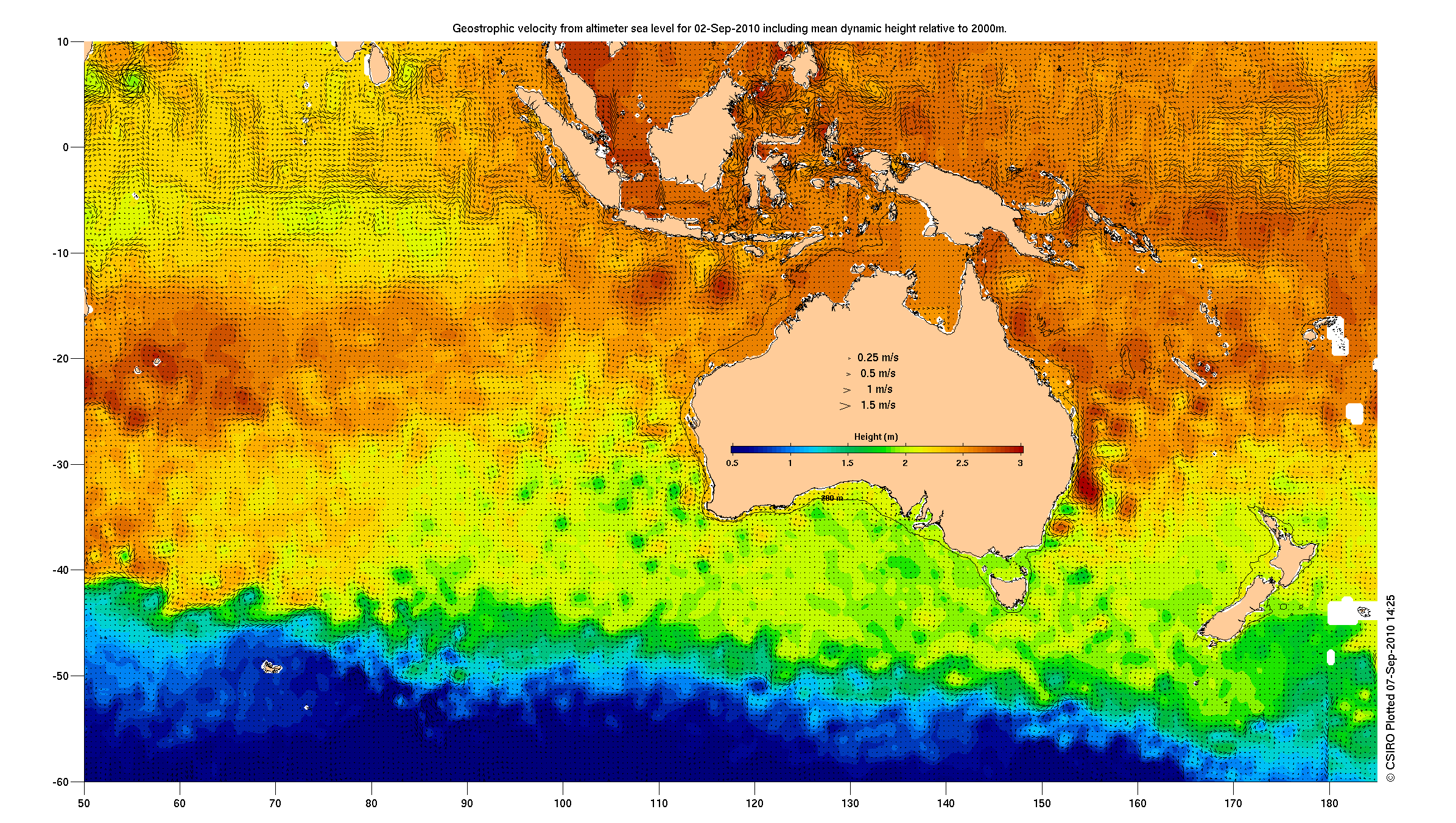Click longitude axis label 110
The width and height of the screenshot is (1456, 823).
click(x=659, y=804)
